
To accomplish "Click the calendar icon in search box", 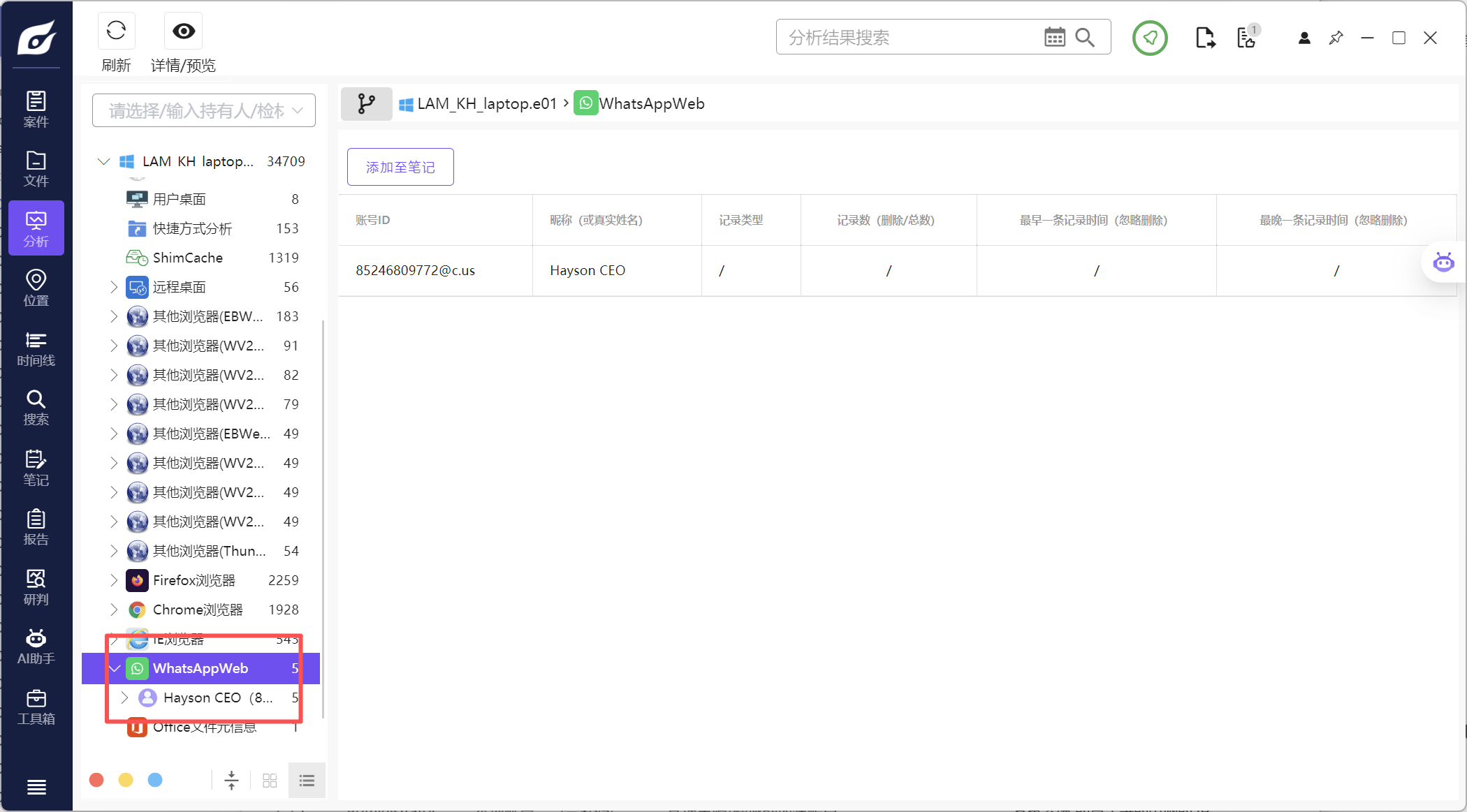I will point(1054,37).
